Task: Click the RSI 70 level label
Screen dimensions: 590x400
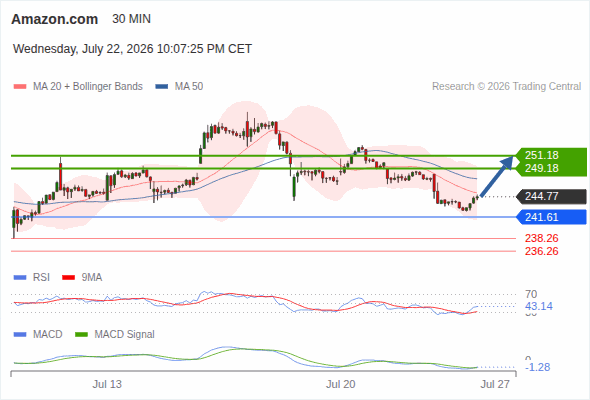Action: tap(531, 294)
